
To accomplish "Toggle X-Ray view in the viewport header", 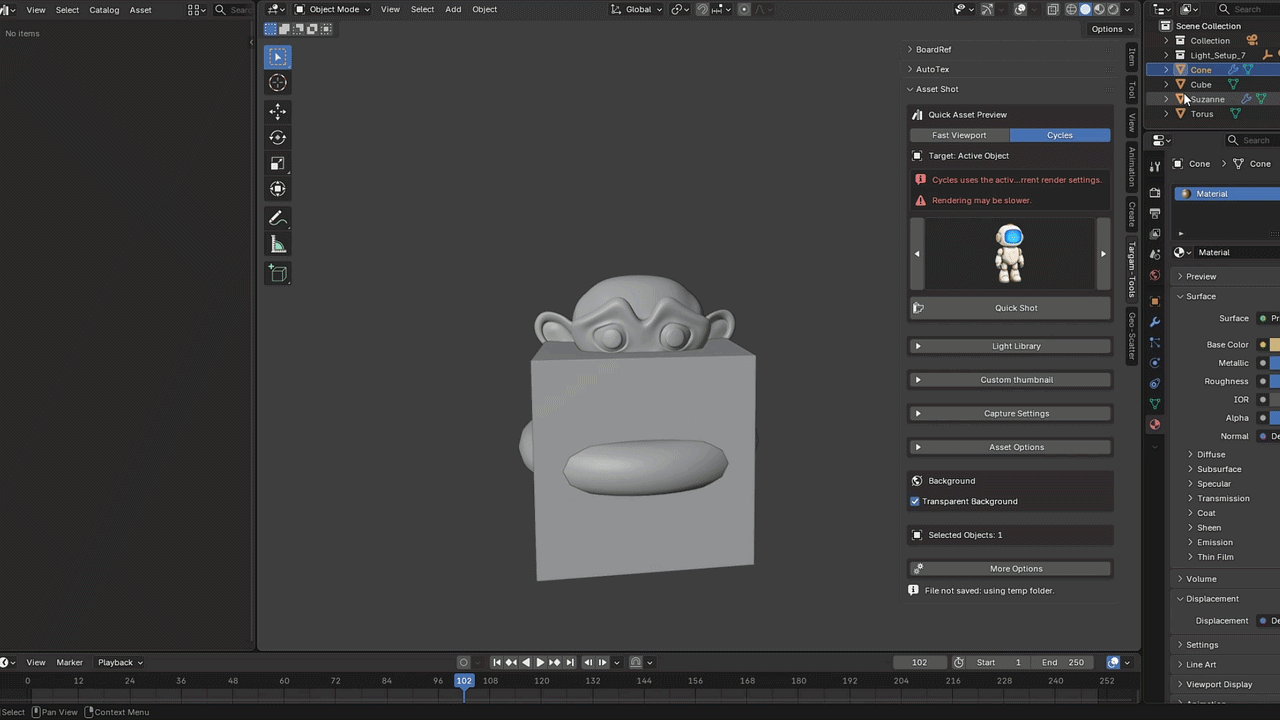I will pyautogui.click(x=1053, y=9).
